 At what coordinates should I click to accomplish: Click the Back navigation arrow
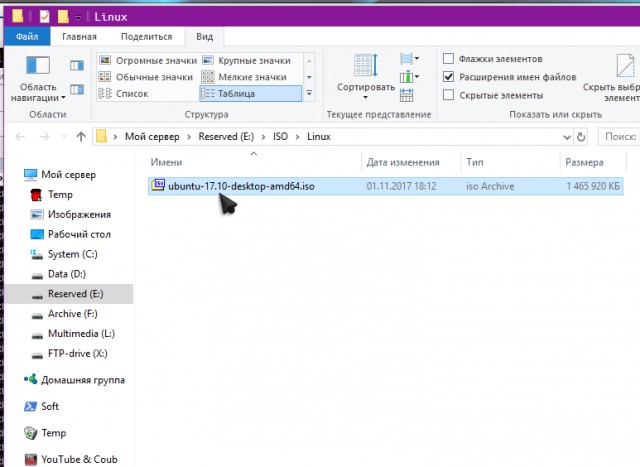click(x=20, y=137)
